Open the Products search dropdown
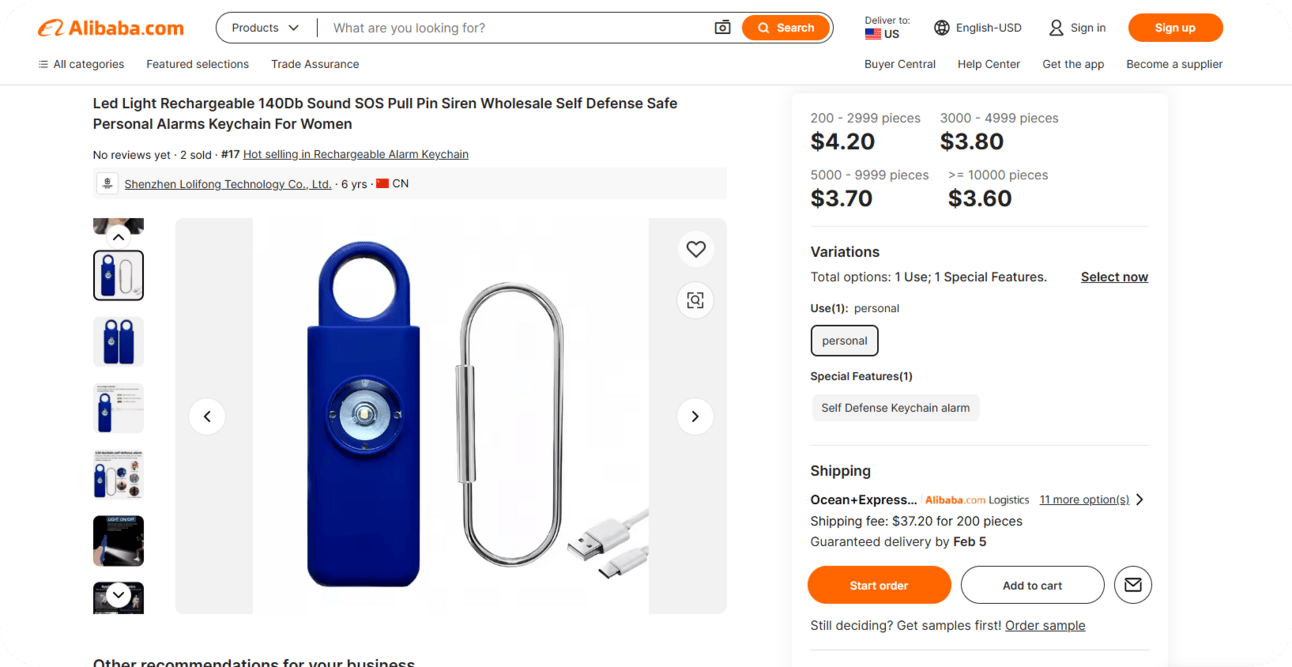 pyautogui.click(x=265, y=28)
